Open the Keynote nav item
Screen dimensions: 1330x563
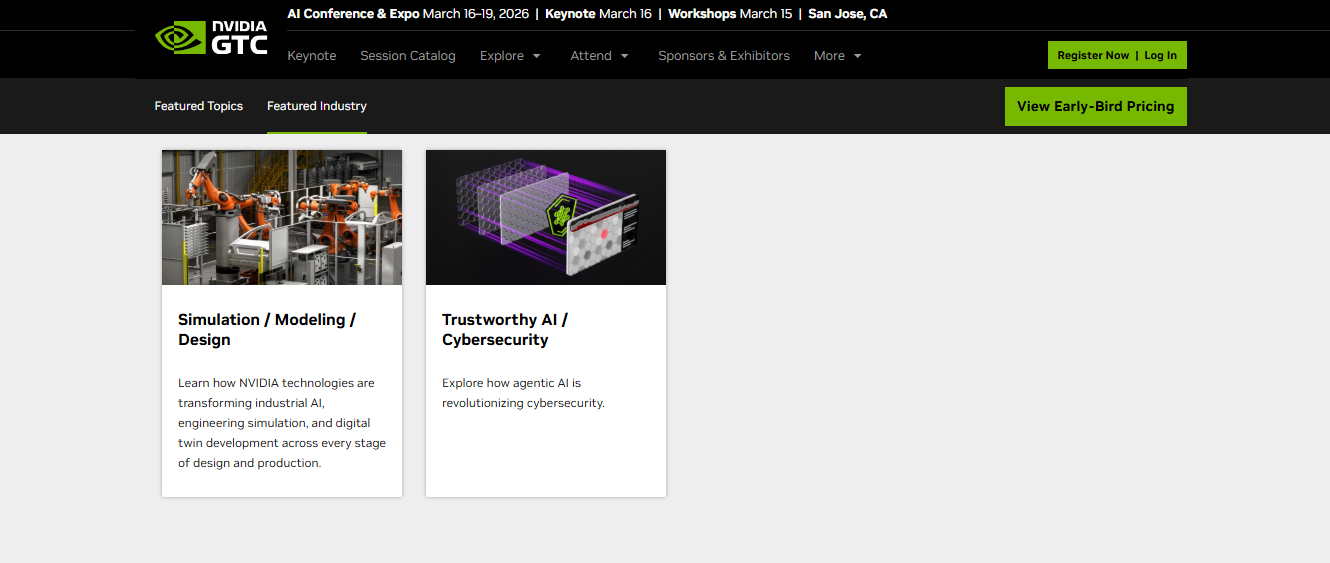[x=312, y=56]
